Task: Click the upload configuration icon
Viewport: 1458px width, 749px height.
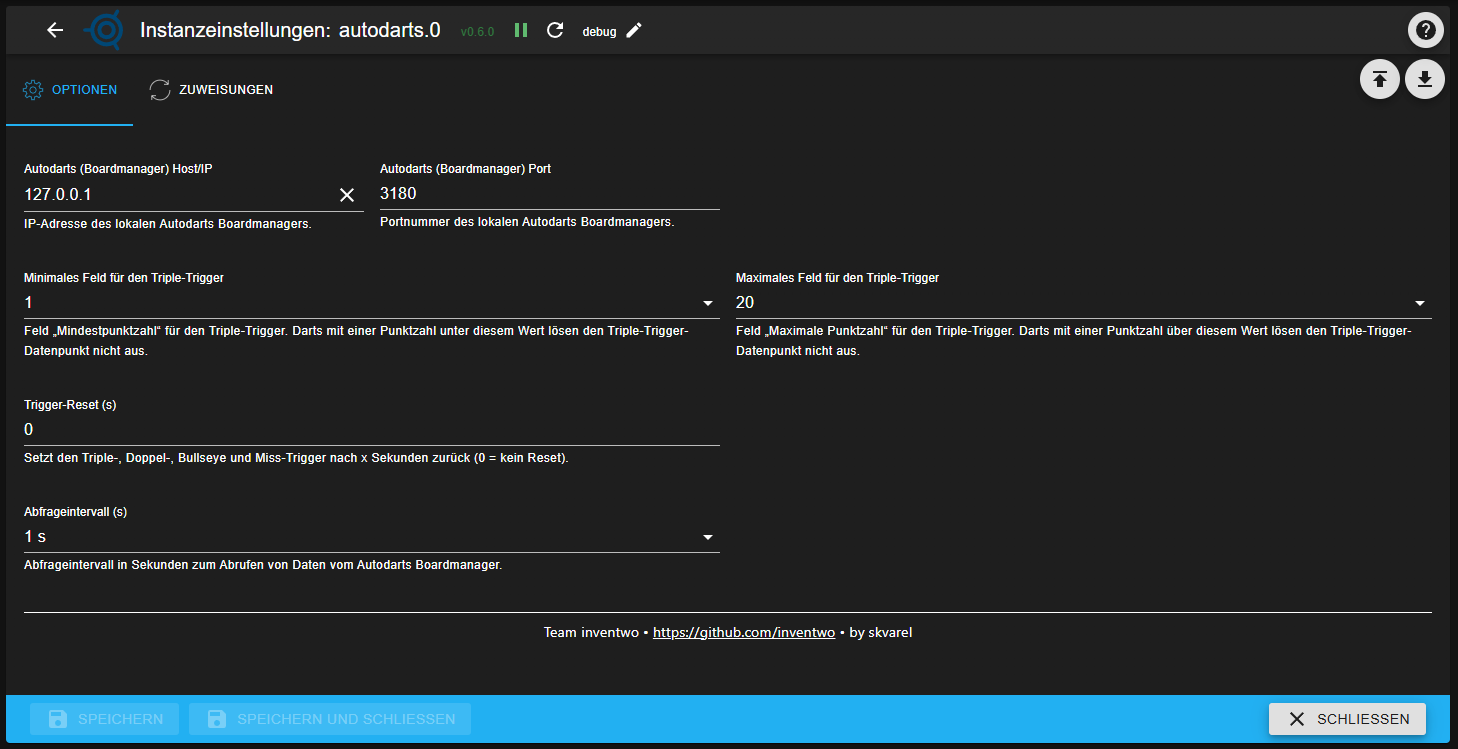Action: 1379,80
